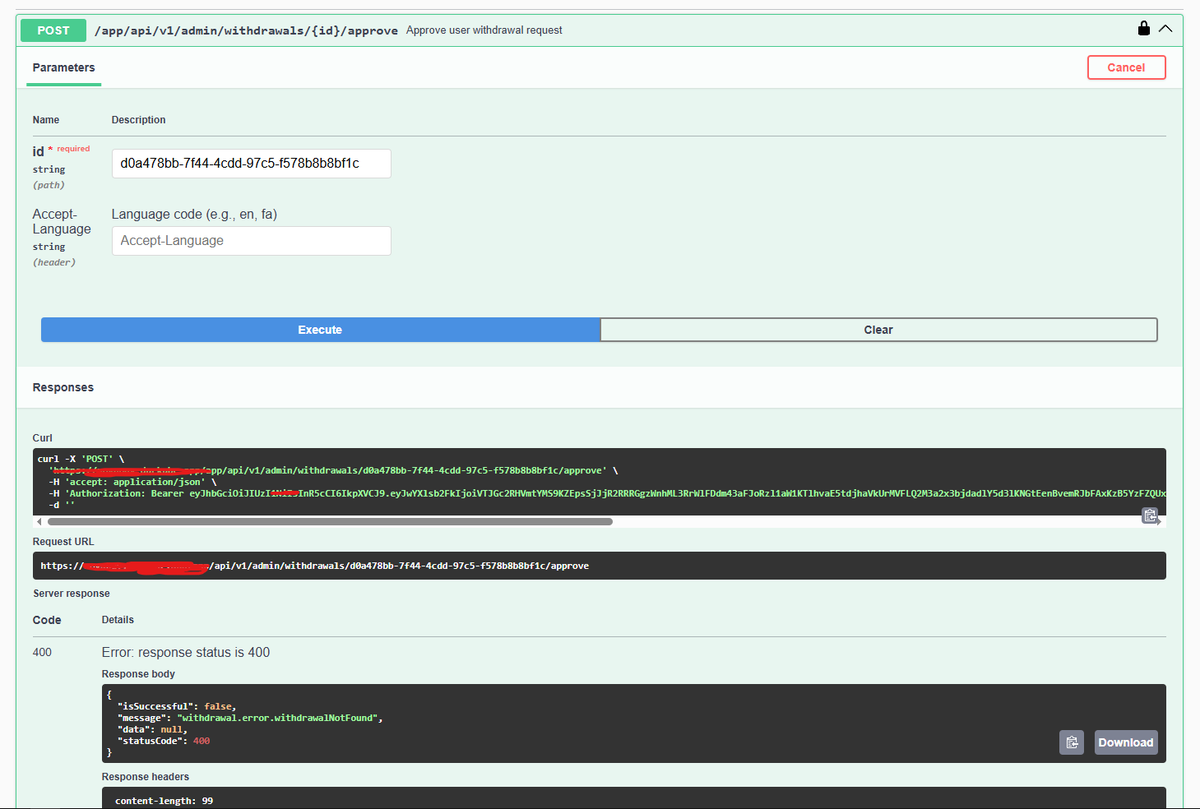This screenshot has height=809, width=1200.
Task: Click the content-length: 99 header text
Action: [164, 801]
